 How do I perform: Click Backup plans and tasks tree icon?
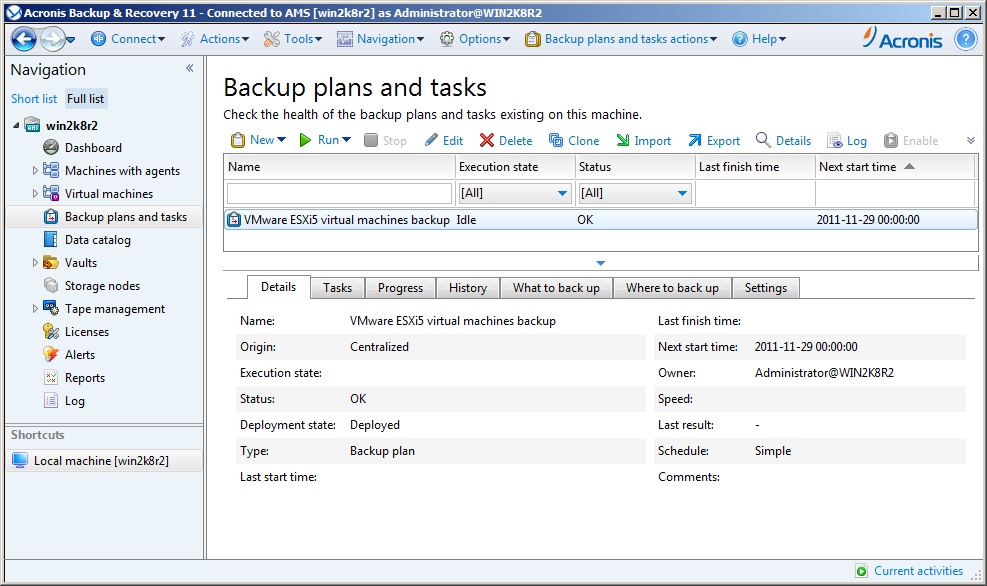[x=51, y=217]
